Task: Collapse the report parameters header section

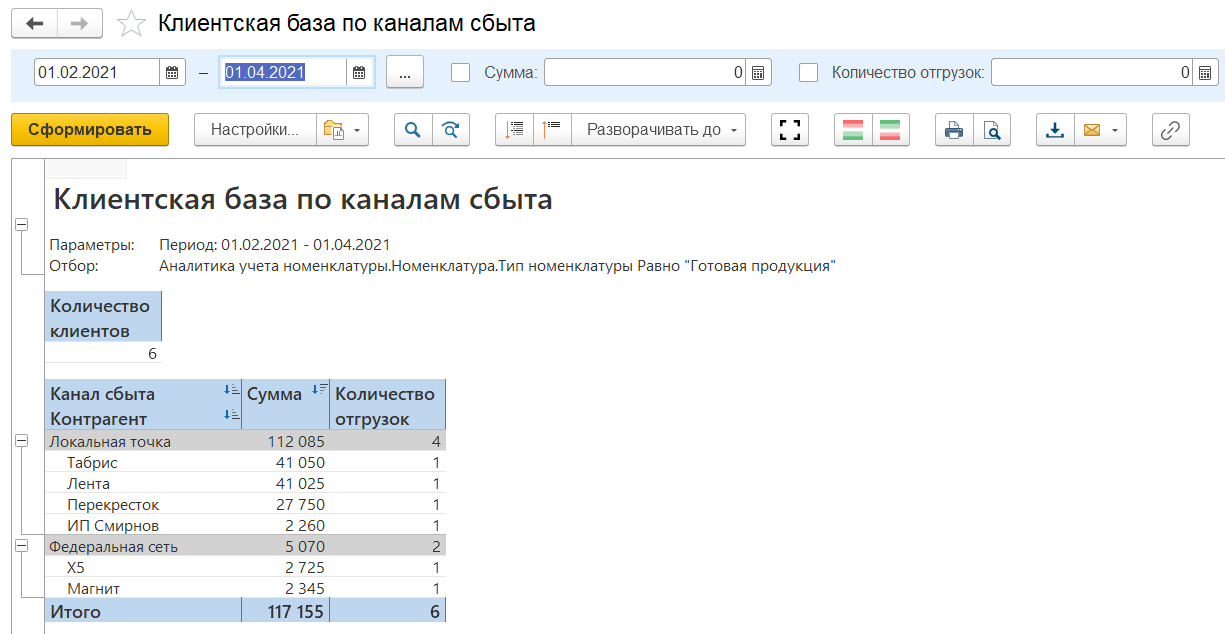Action: (x=22, y=225)
